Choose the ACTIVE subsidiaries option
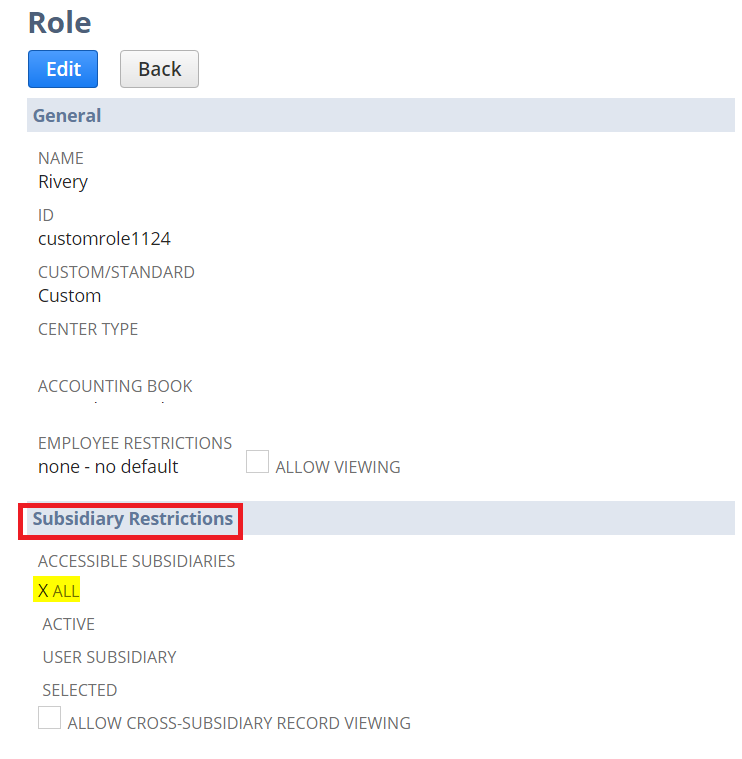Viewport: 742px width, 759px height. coord(68,624)
